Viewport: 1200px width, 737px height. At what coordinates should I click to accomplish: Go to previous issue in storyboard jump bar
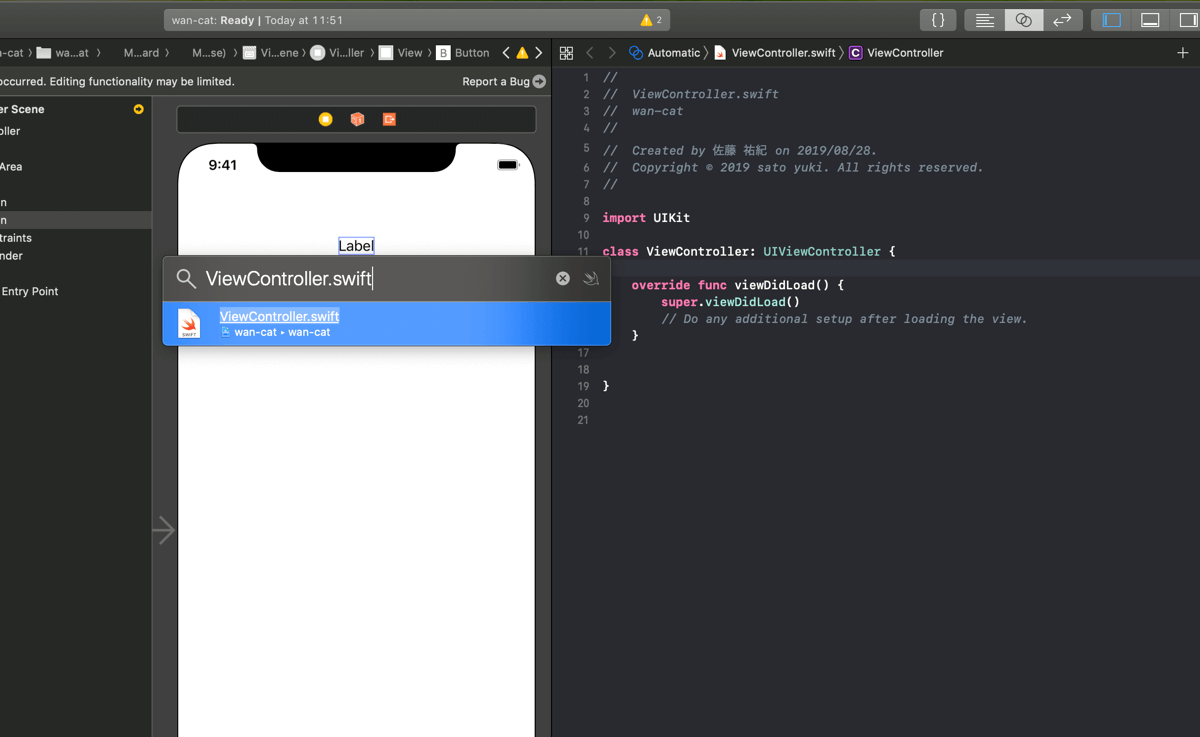[506, 53]
